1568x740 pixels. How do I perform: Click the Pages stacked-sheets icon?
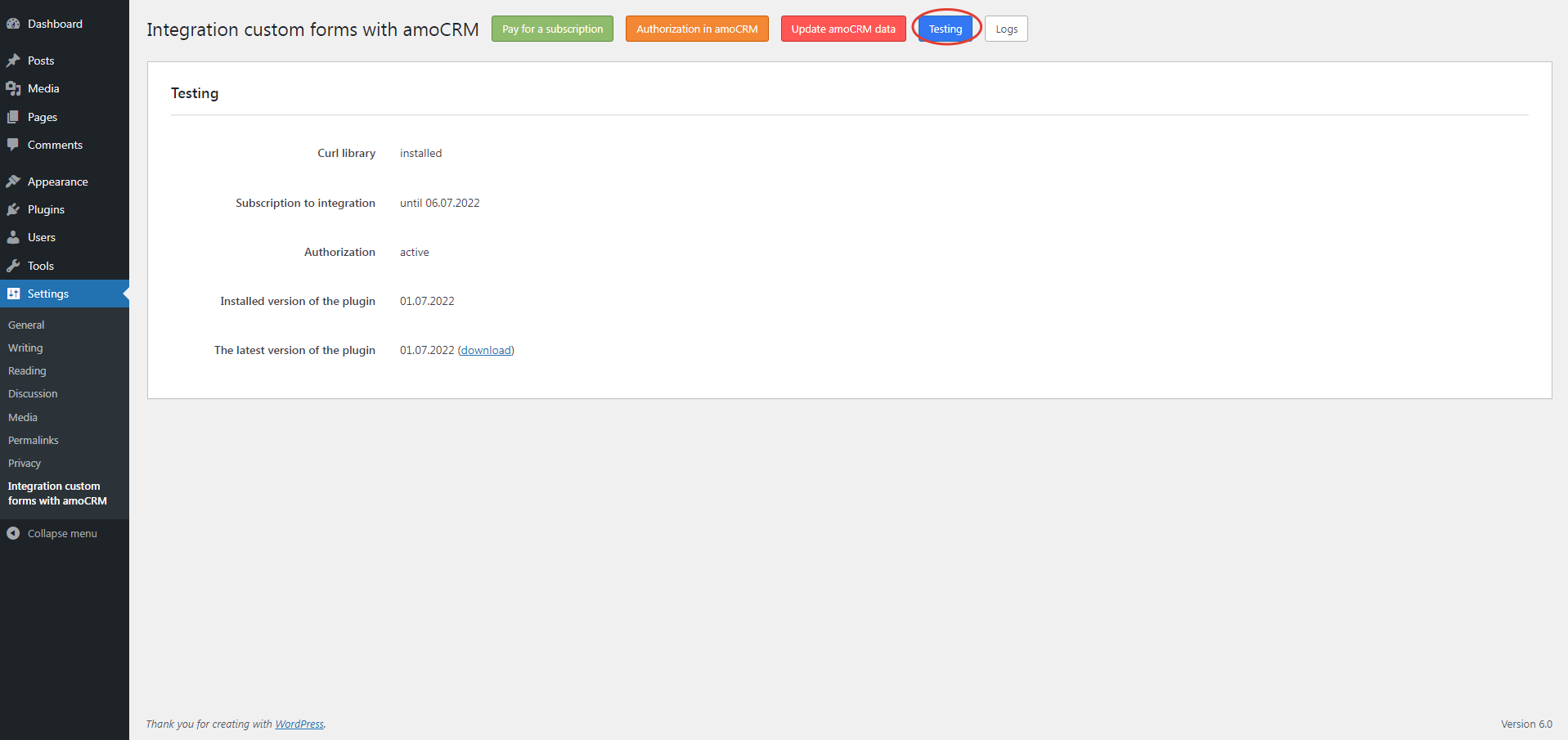pos(13,117)
